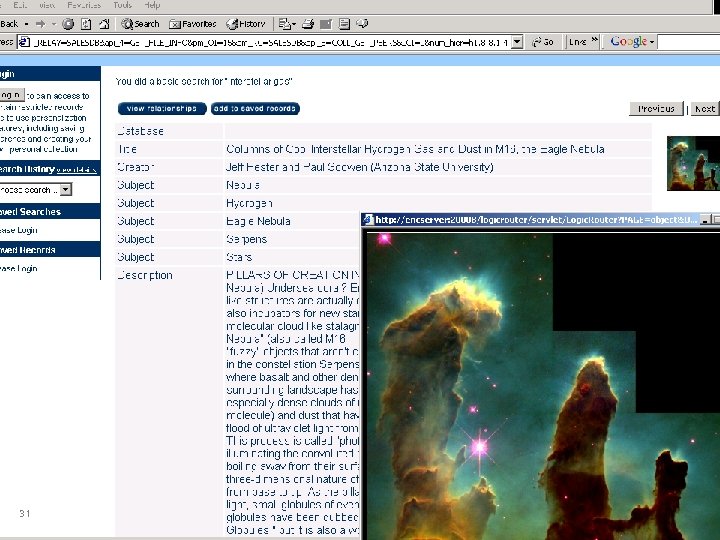This screenshot has width=720, height=540.
Task: Click the Serpens subject value
Action: (246, 239)
